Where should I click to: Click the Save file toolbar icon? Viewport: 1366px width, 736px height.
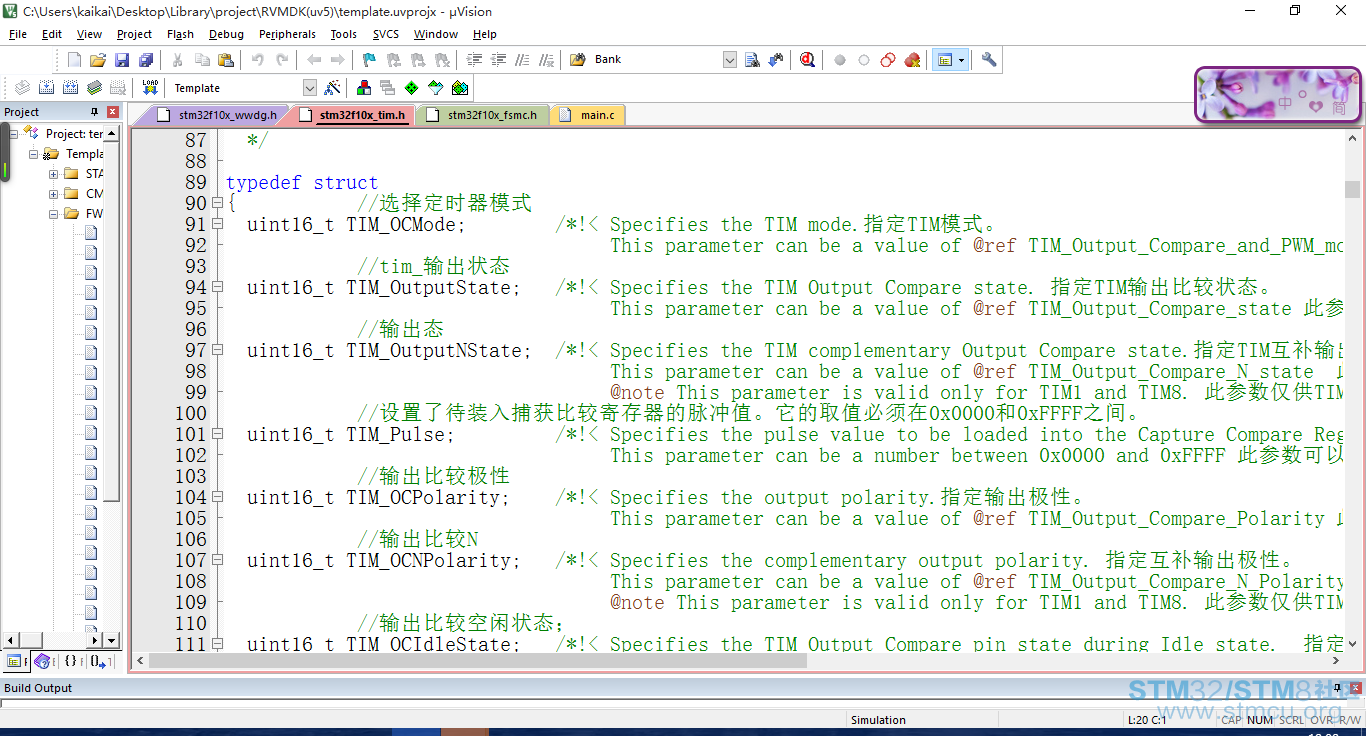tap(122, 60)
